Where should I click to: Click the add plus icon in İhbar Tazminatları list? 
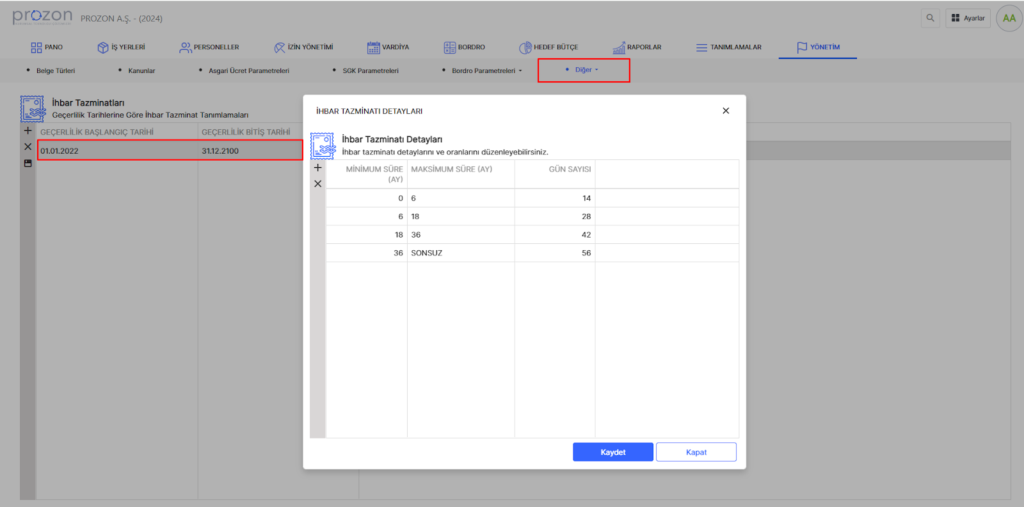click(28, 132)
